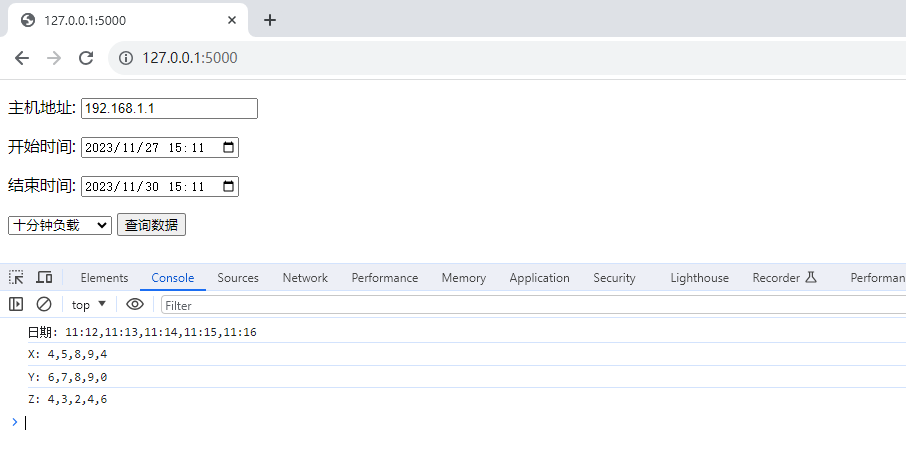The width and height of the screenshot is (906, 449).
Task: Close the 127.0.0.1:5000 browser tab
Action: pyautogui.click(x=232, y=20)
